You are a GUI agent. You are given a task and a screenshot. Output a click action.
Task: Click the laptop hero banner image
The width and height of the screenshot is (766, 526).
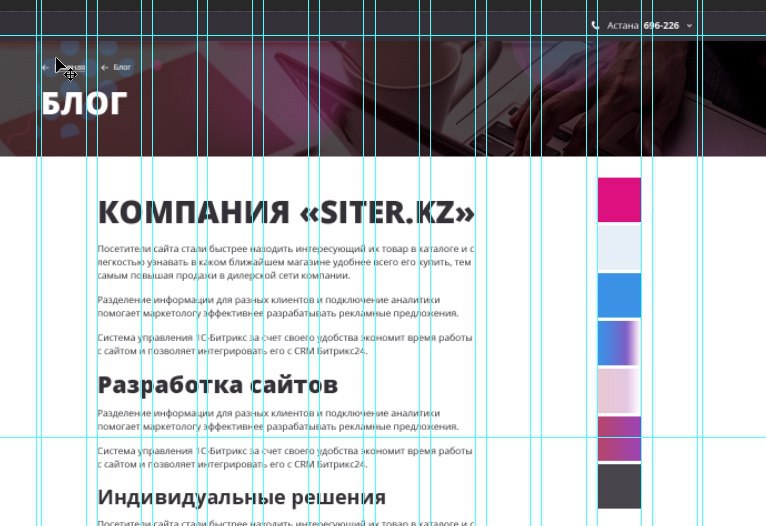click(x=383, y=99)
